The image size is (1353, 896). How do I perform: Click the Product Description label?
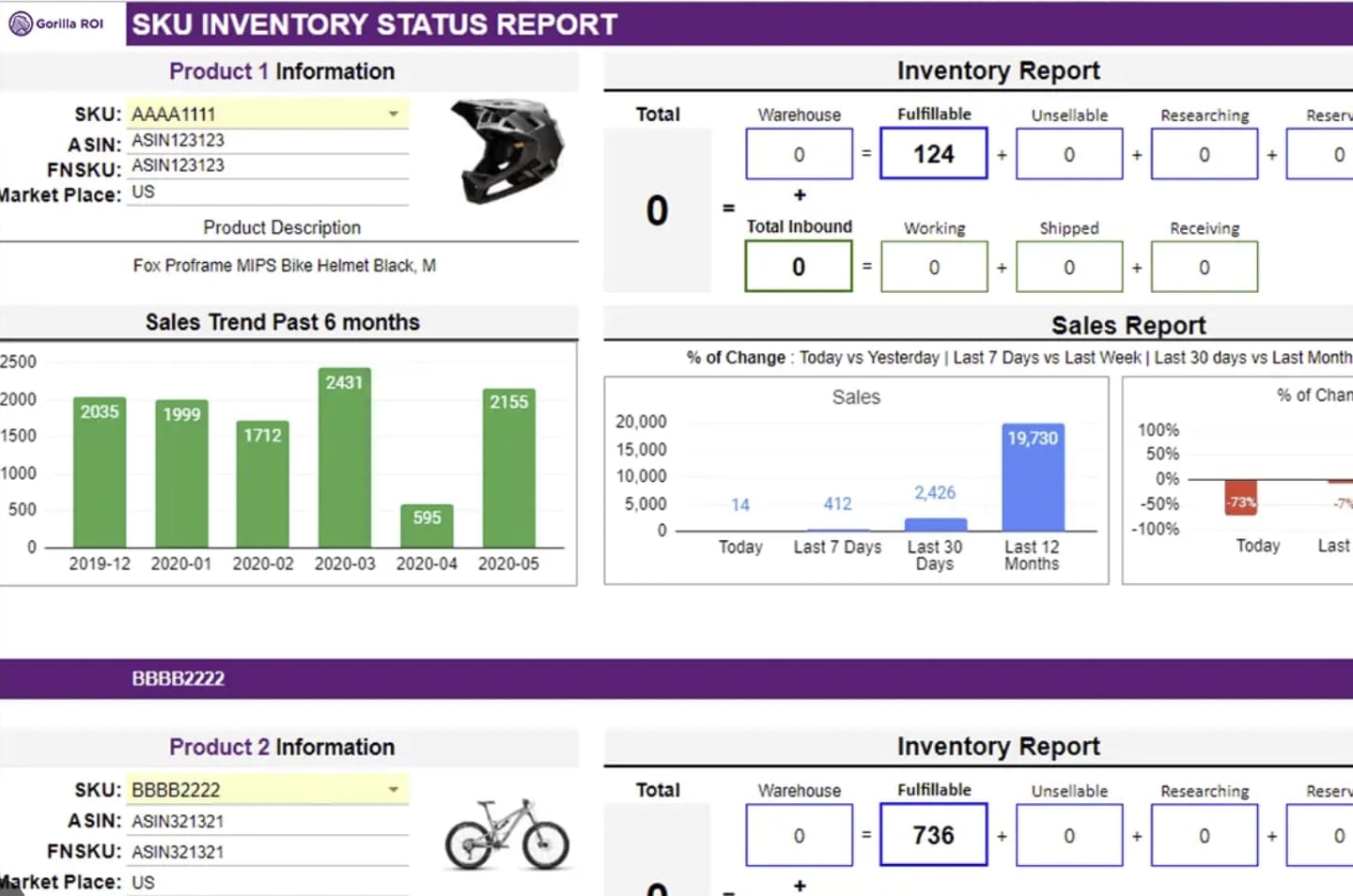click(282, 227)
